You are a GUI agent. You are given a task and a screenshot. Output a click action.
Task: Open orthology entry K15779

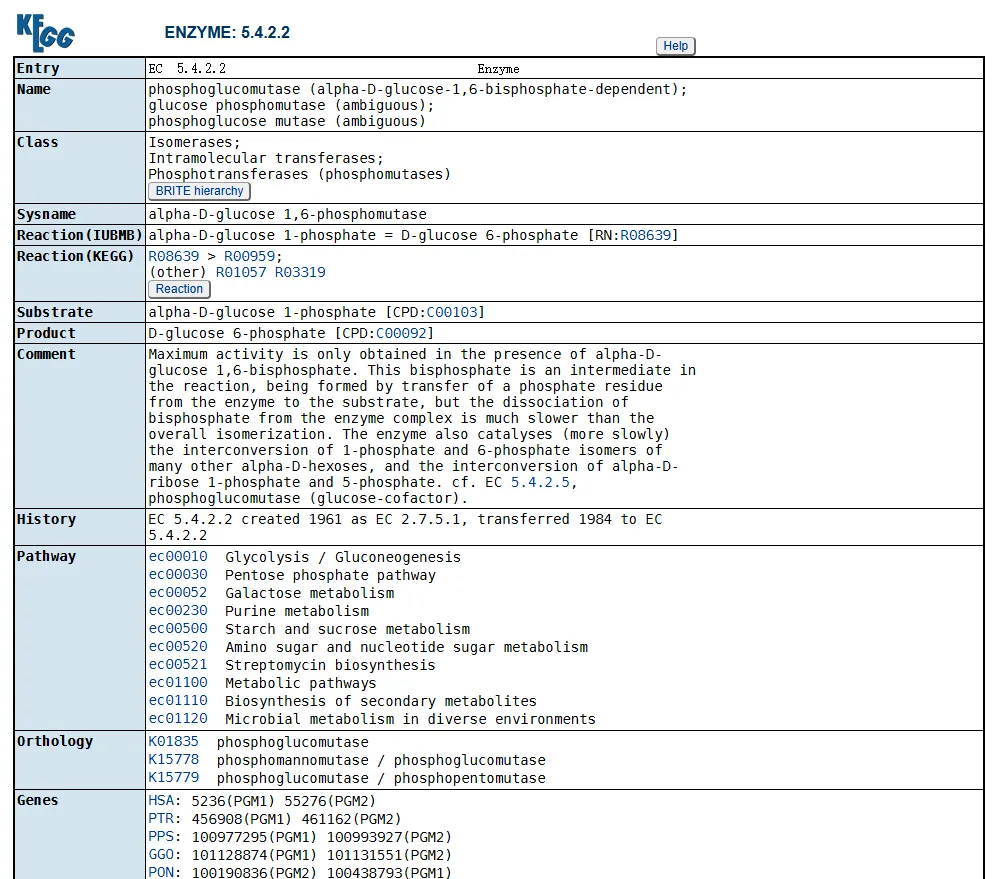point(173,778)
